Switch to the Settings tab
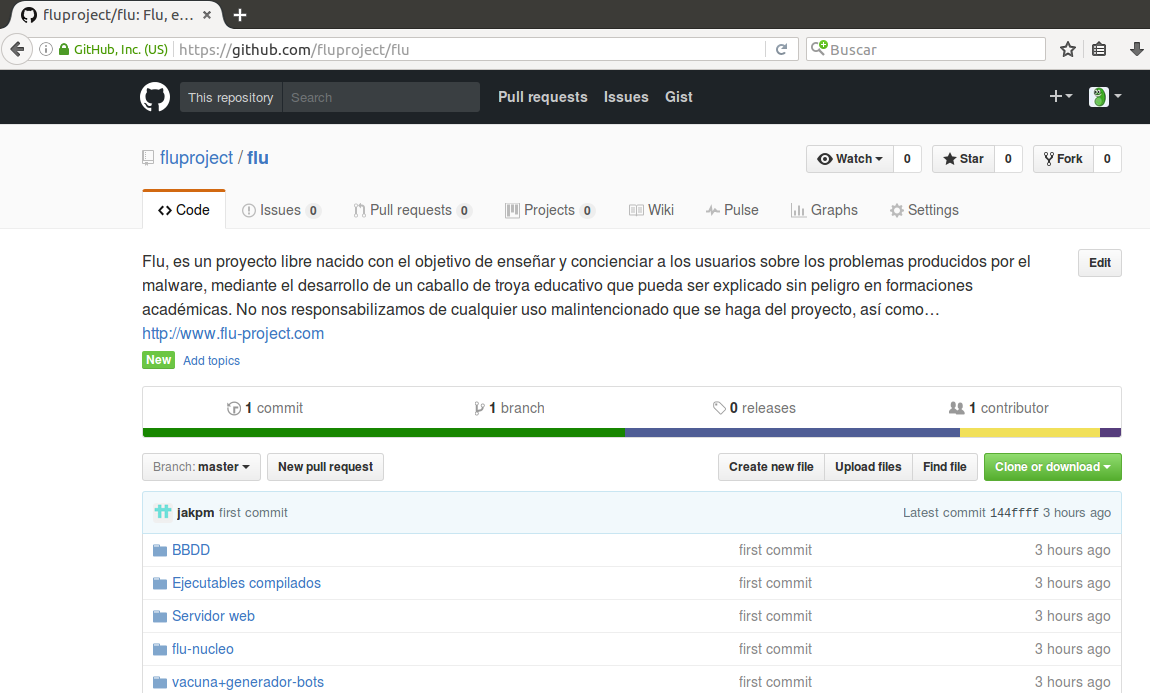Image resolution: width=1150 pixels, height=693 pixels. click(x=924, y=210)
